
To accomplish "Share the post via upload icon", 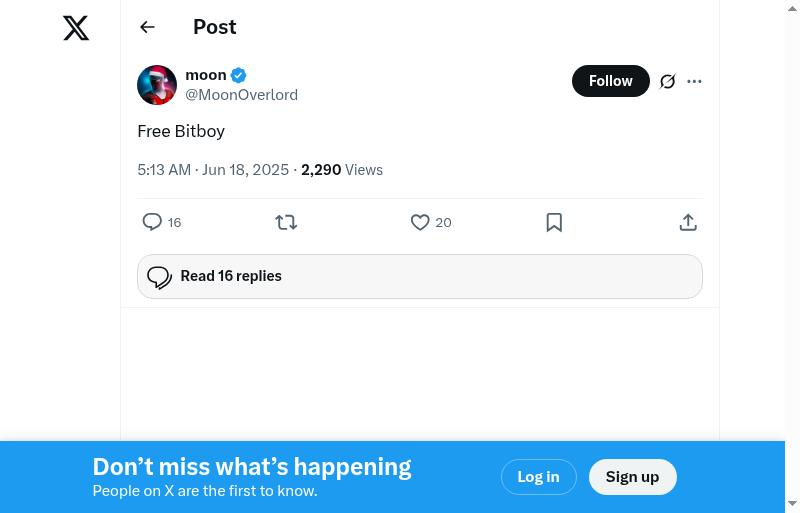I will pyautogui.click(x=688, y=222).
